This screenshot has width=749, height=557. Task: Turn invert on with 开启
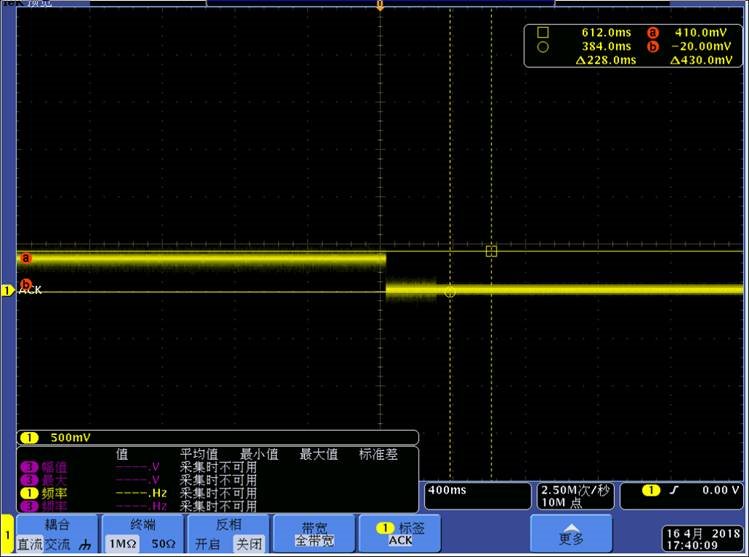(207, 544)
